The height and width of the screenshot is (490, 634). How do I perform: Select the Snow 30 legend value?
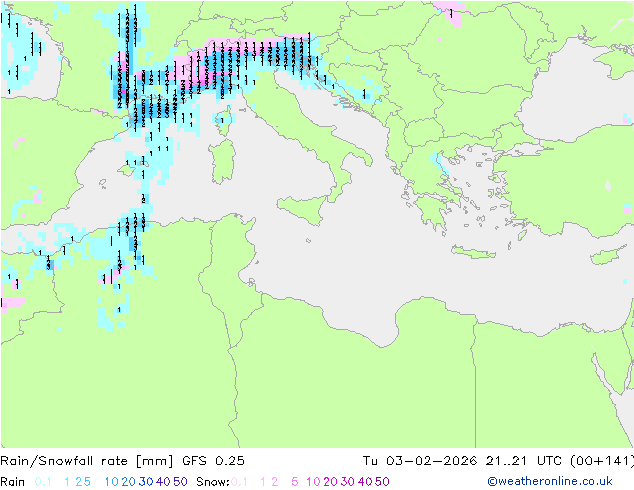click(x=348, y=482)
